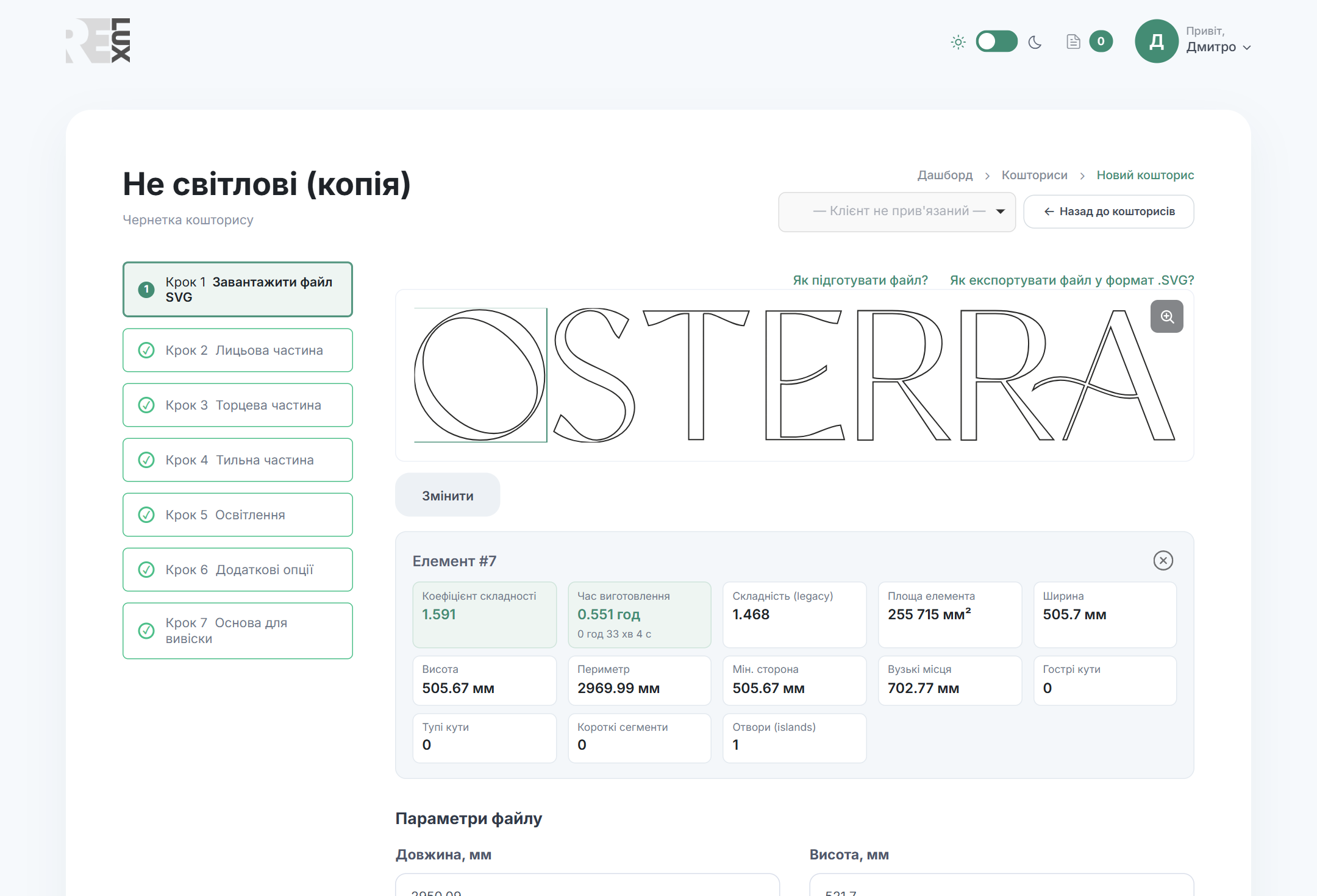Click Новий кошторис breadcrumb
The height and width of the screenshot is (896, 1317).
click(1145, 175)
